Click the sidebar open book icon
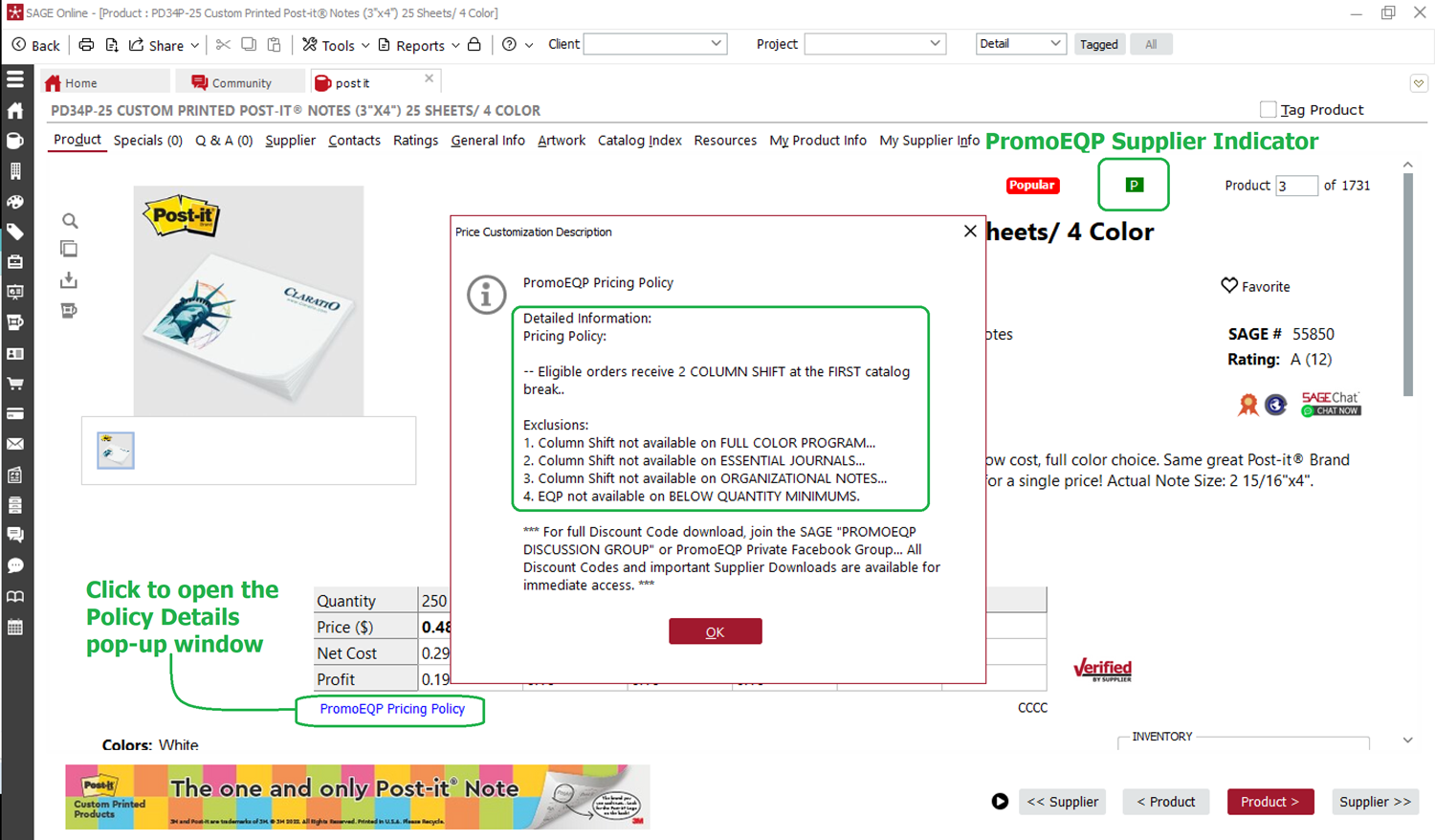Screen dimensions: 1435x840 tap(15, 596)
